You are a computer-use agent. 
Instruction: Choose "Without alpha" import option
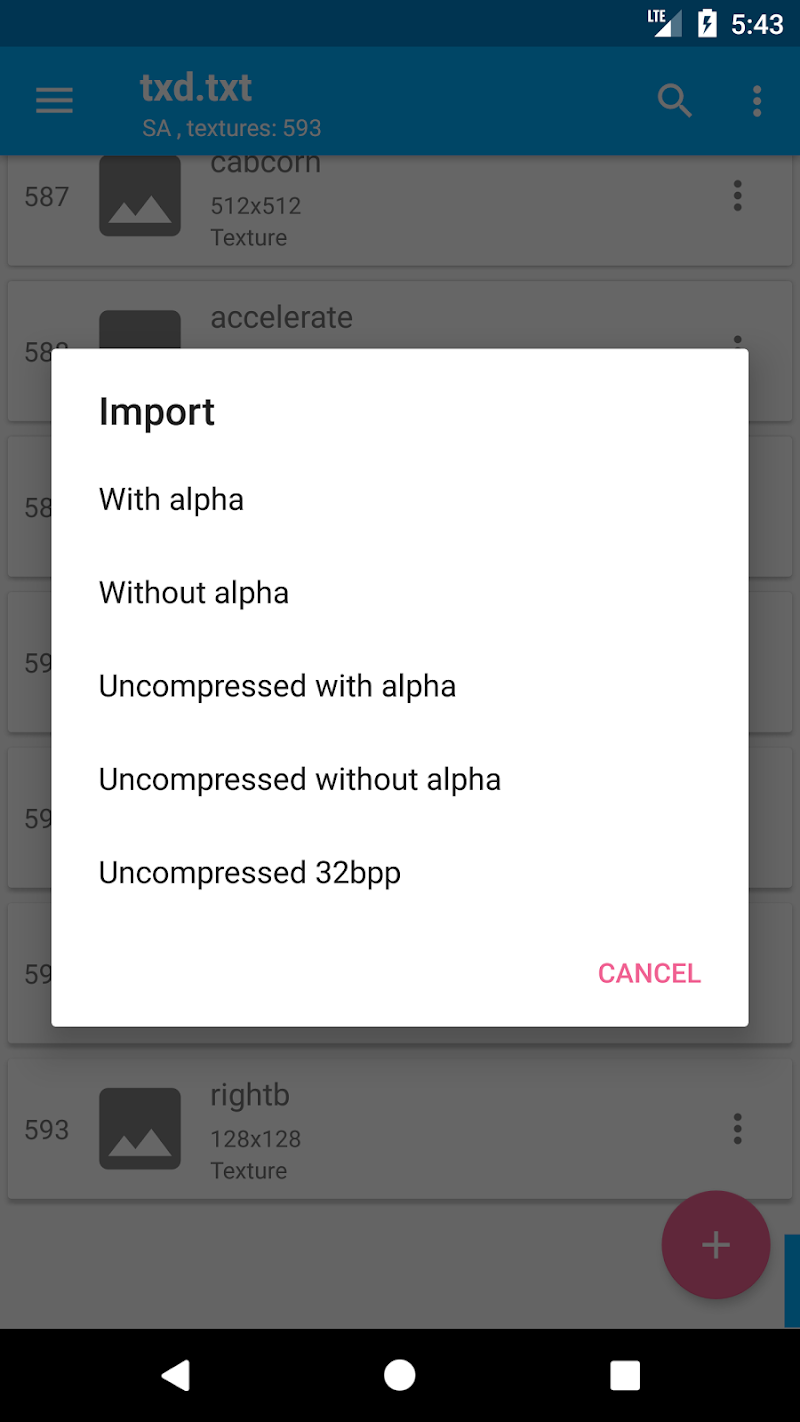pos(194,593)
